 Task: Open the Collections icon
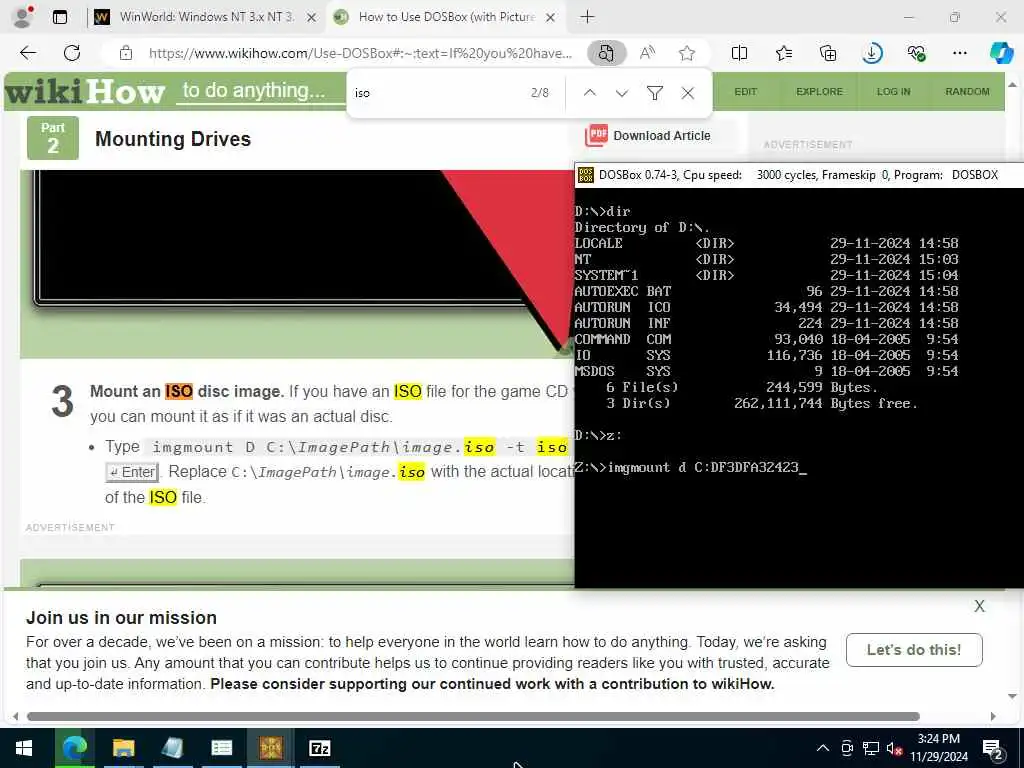click(x=827, y=53)
